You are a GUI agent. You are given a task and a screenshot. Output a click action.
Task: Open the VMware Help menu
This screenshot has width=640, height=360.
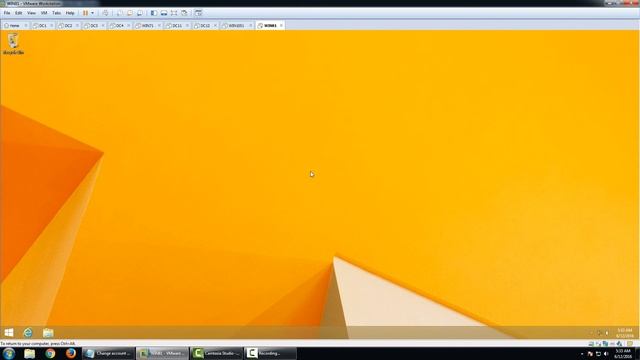point(70,13)
